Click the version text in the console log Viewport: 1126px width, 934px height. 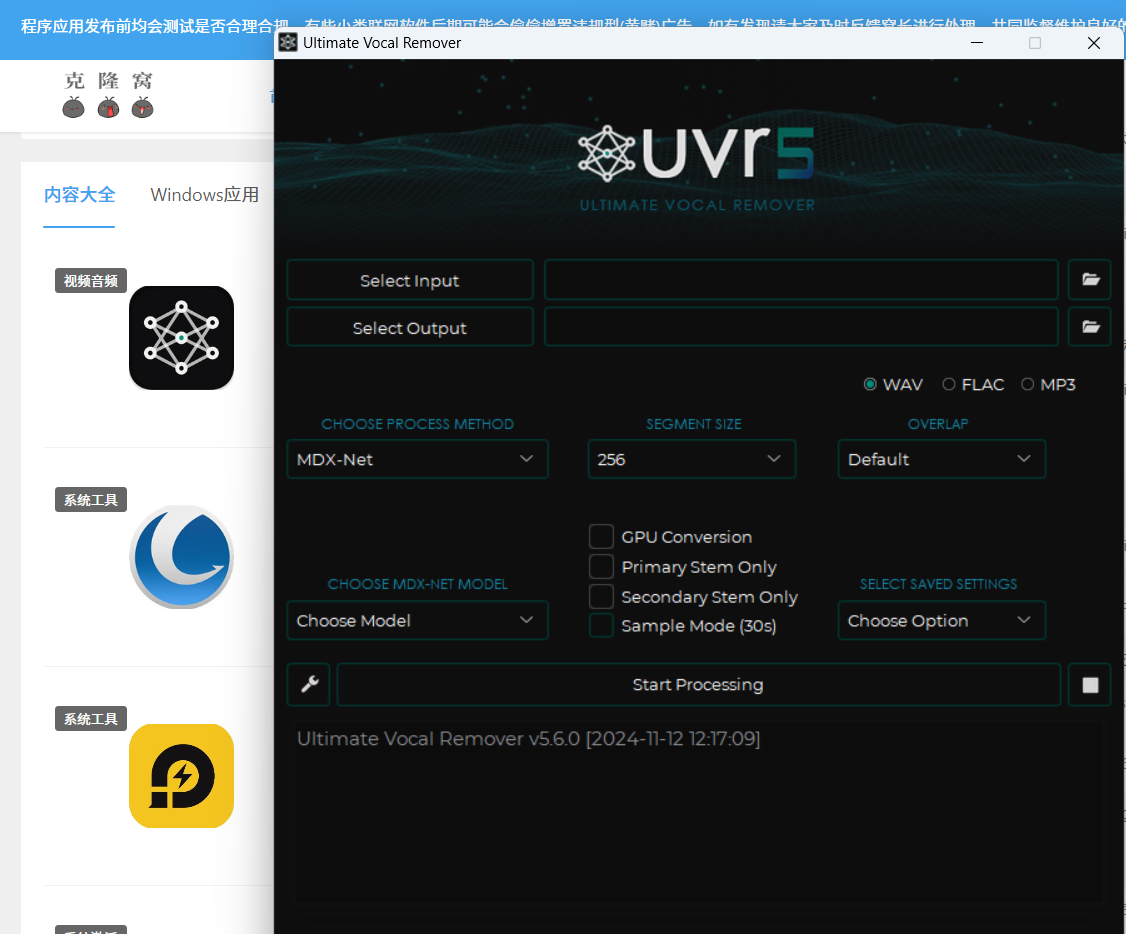click(x=529, y=739)
